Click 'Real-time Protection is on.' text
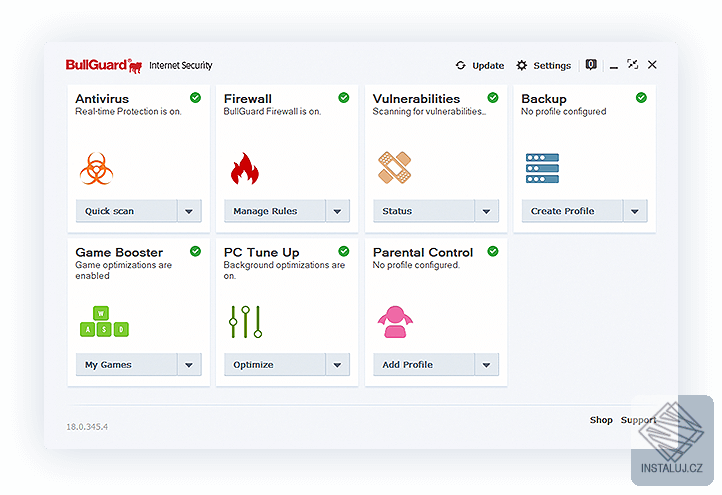Viewport: 722px width, 495px height. tap(128, 111)
